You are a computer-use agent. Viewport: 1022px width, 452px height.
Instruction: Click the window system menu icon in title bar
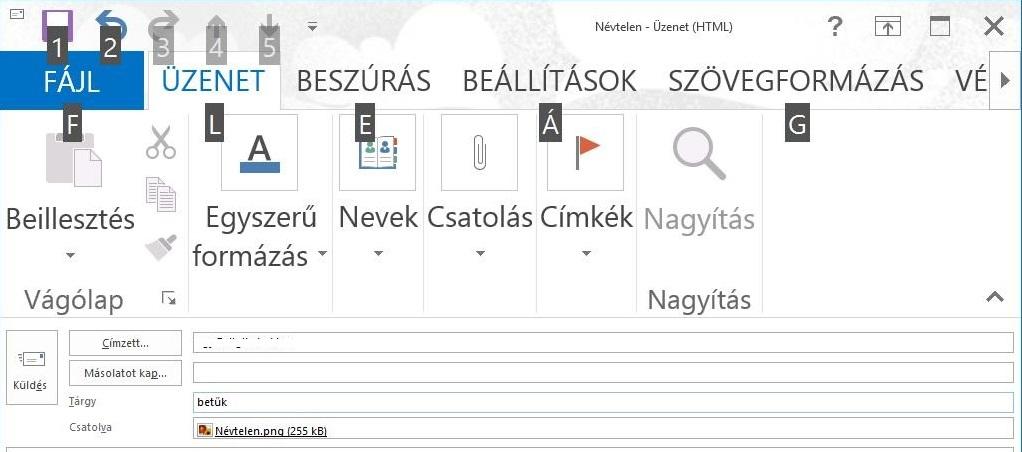(19, 13)
